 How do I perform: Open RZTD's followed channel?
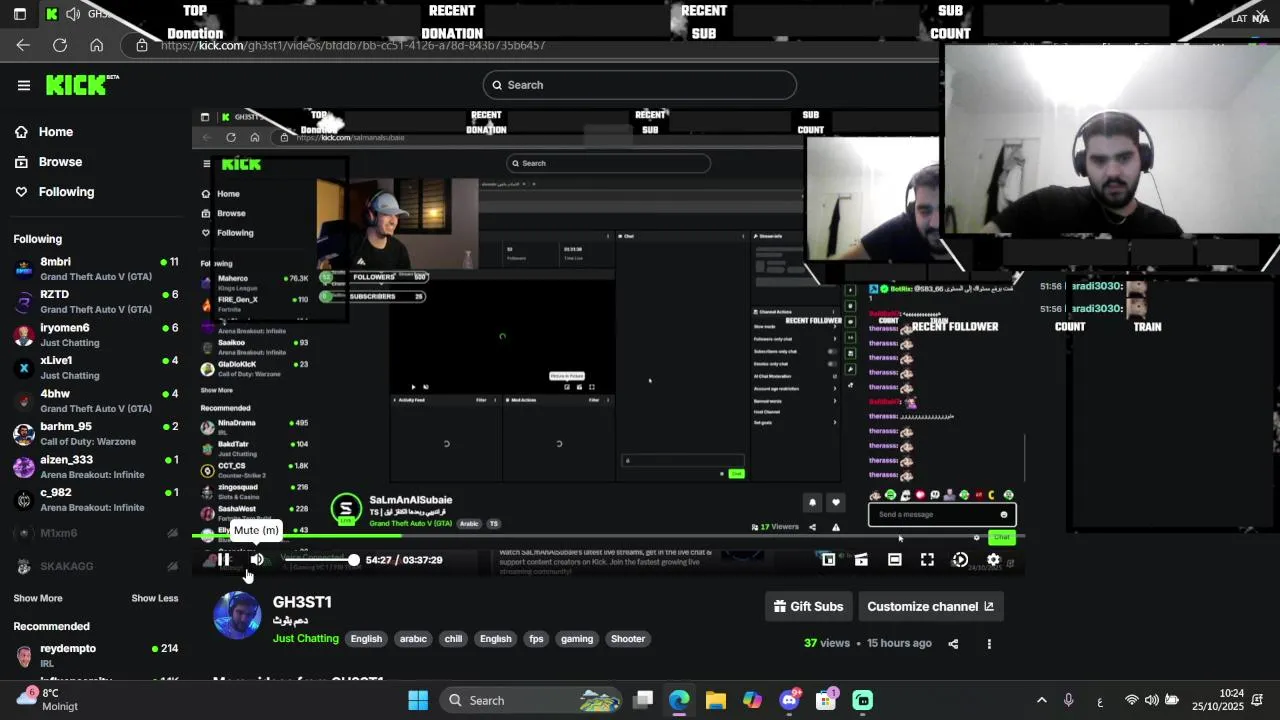click(96, 302)
